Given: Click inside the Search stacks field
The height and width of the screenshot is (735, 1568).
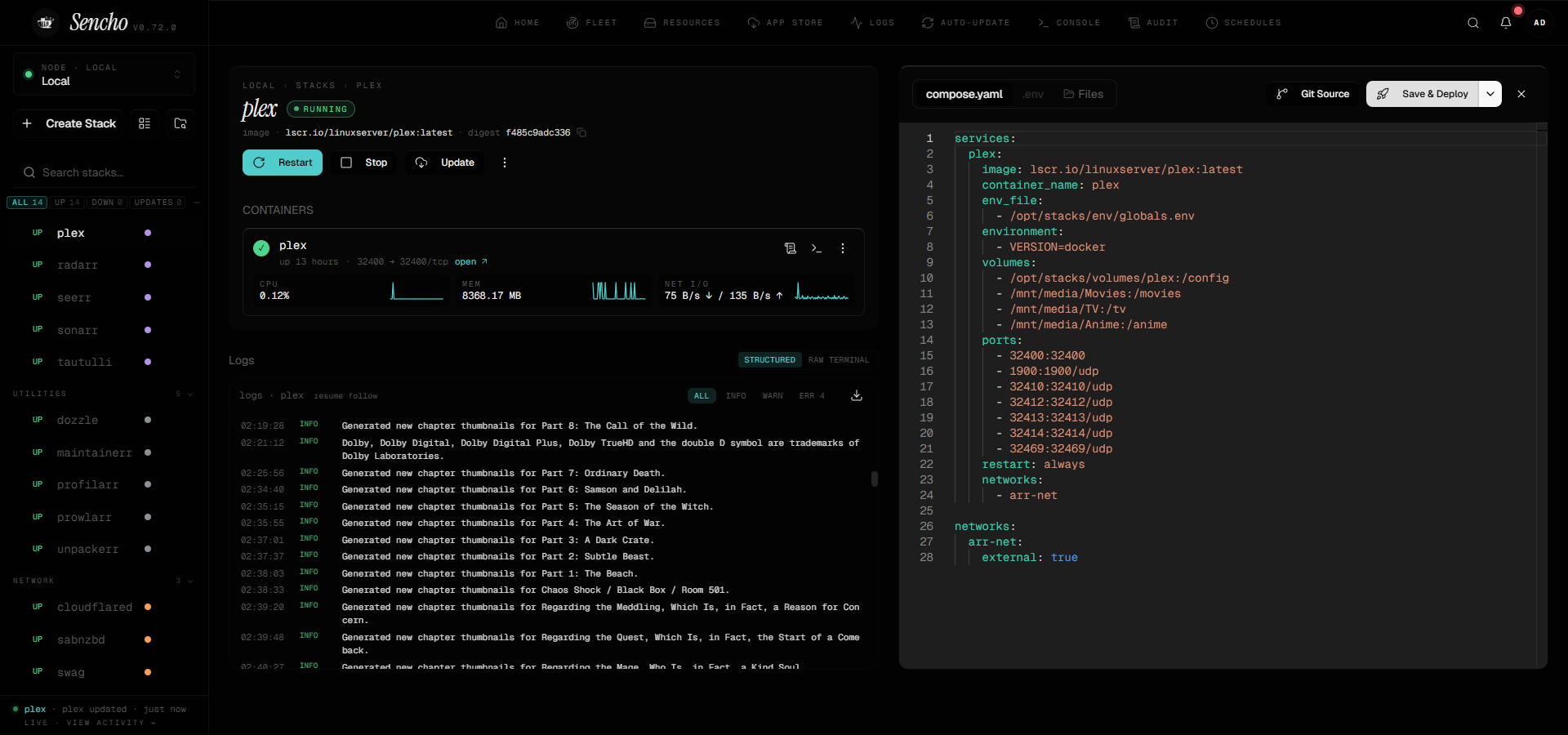Looking at the screenshot, I should point(104,172).
